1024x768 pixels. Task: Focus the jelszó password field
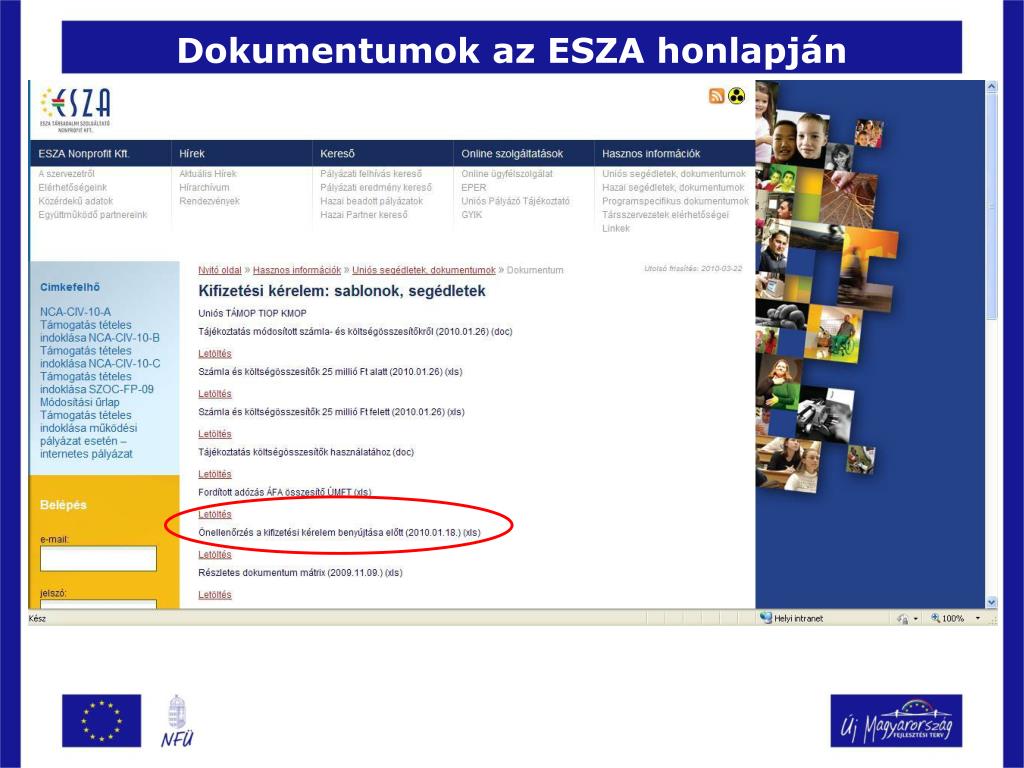point(99,605)
